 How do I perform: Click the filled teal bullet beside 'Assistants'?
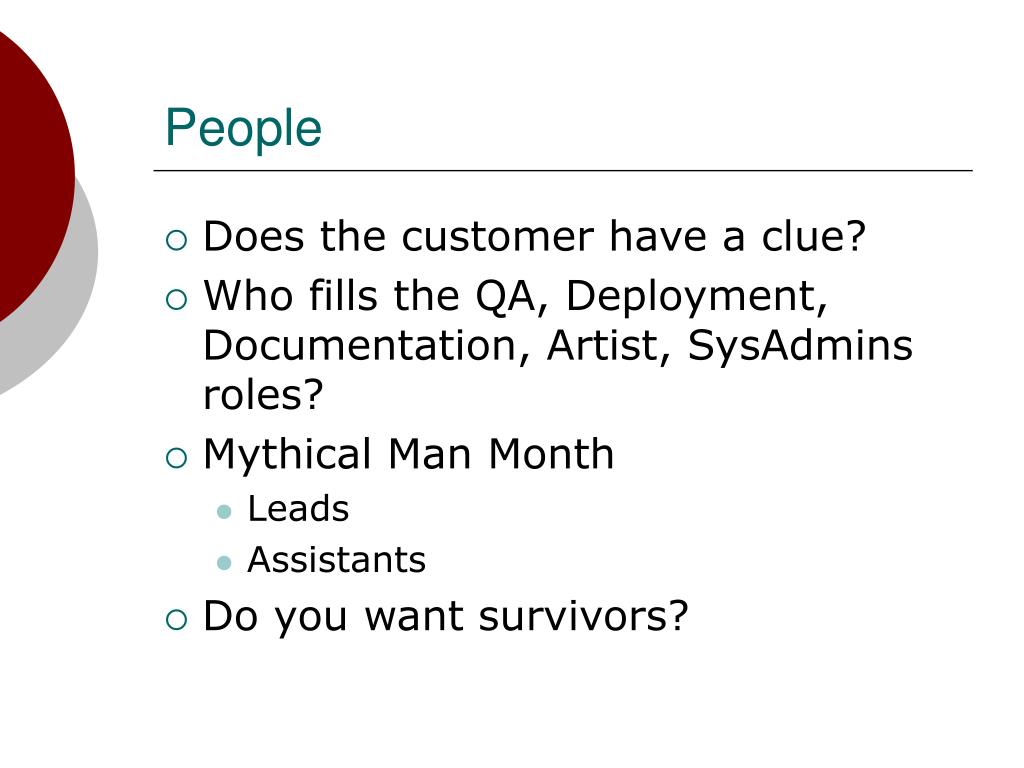pos(224,562)
